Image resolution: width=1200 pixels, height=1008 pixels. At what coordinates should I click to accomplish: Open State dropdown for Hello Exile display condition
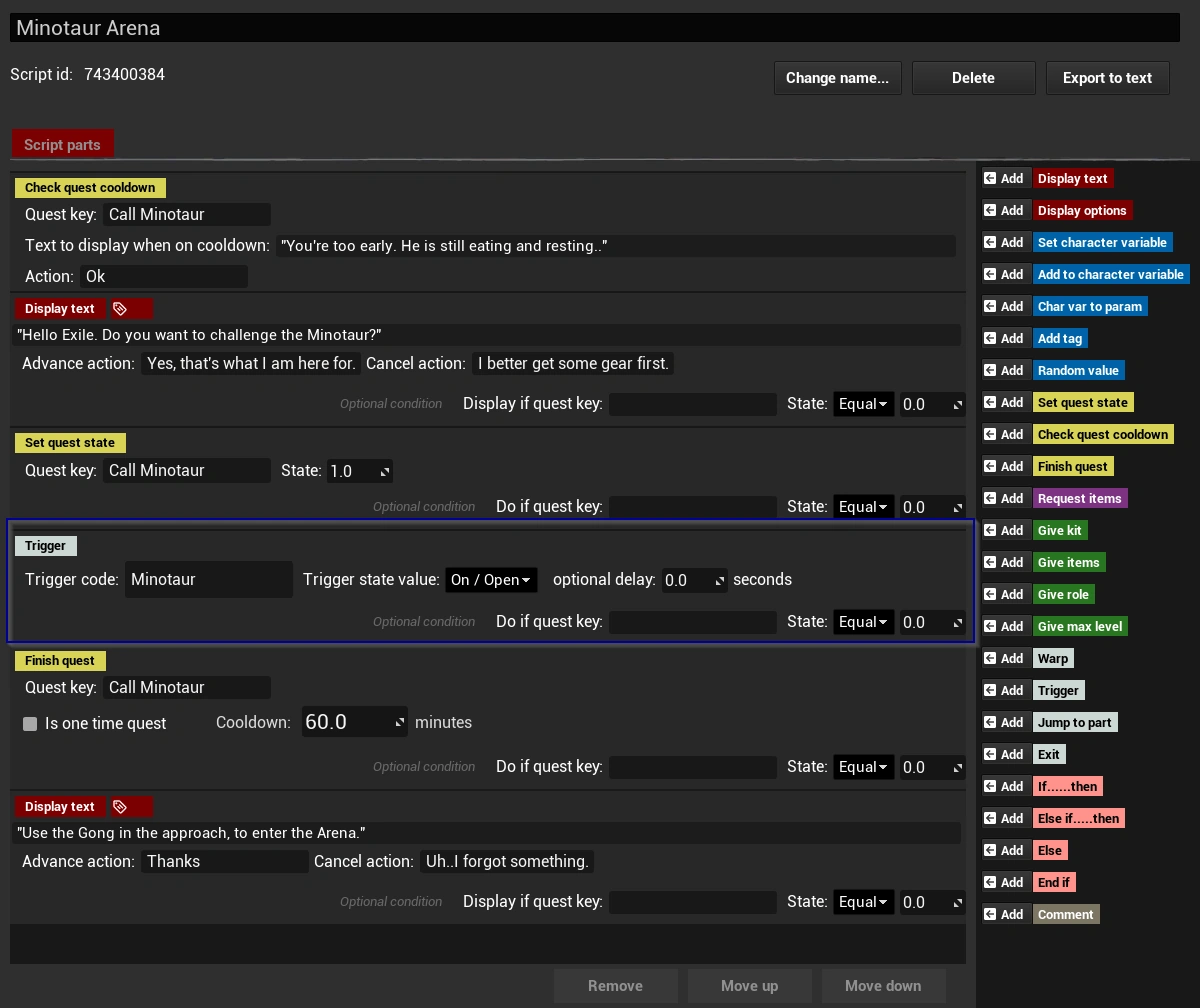click(863, 404)
